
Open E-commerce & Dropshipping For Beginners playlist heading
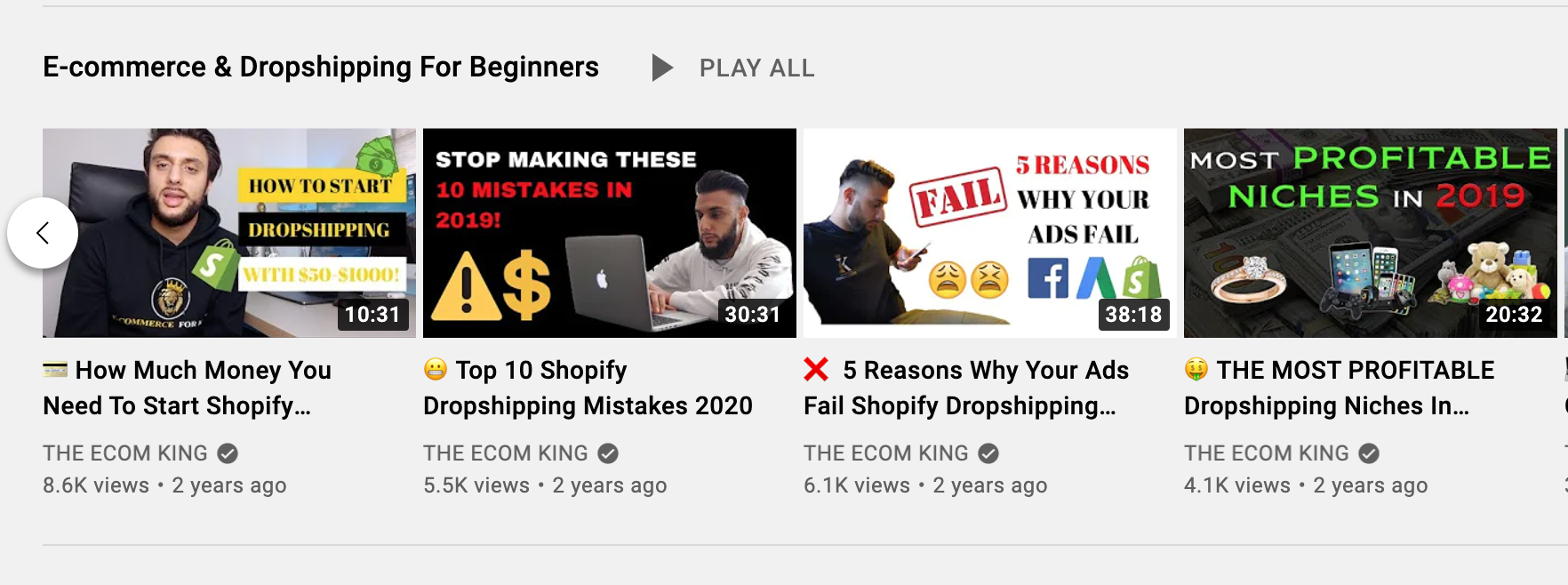321,68
